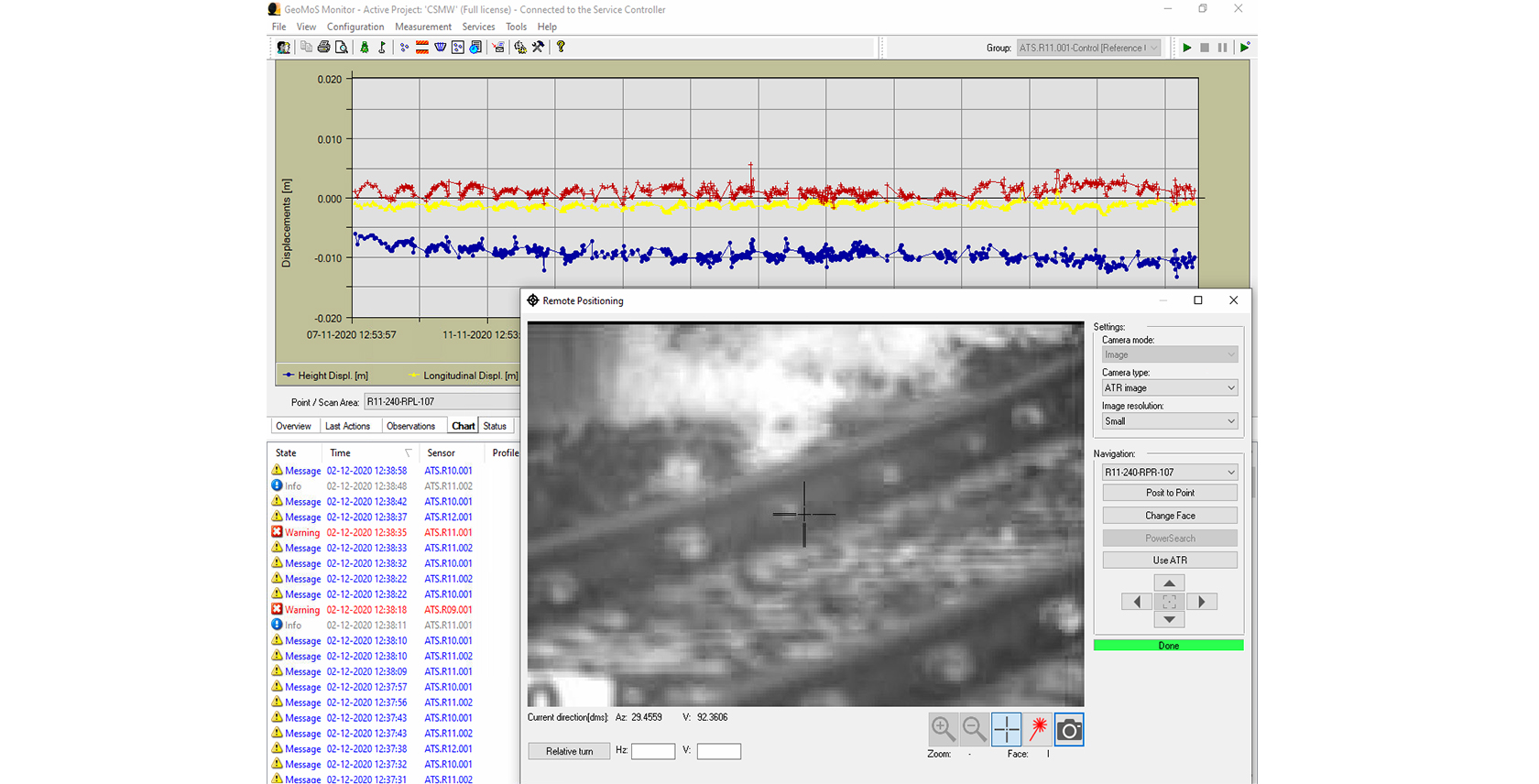Turn telescope right with right arrow button
Screen dimensions: 1539x784
coord(1202,602)
